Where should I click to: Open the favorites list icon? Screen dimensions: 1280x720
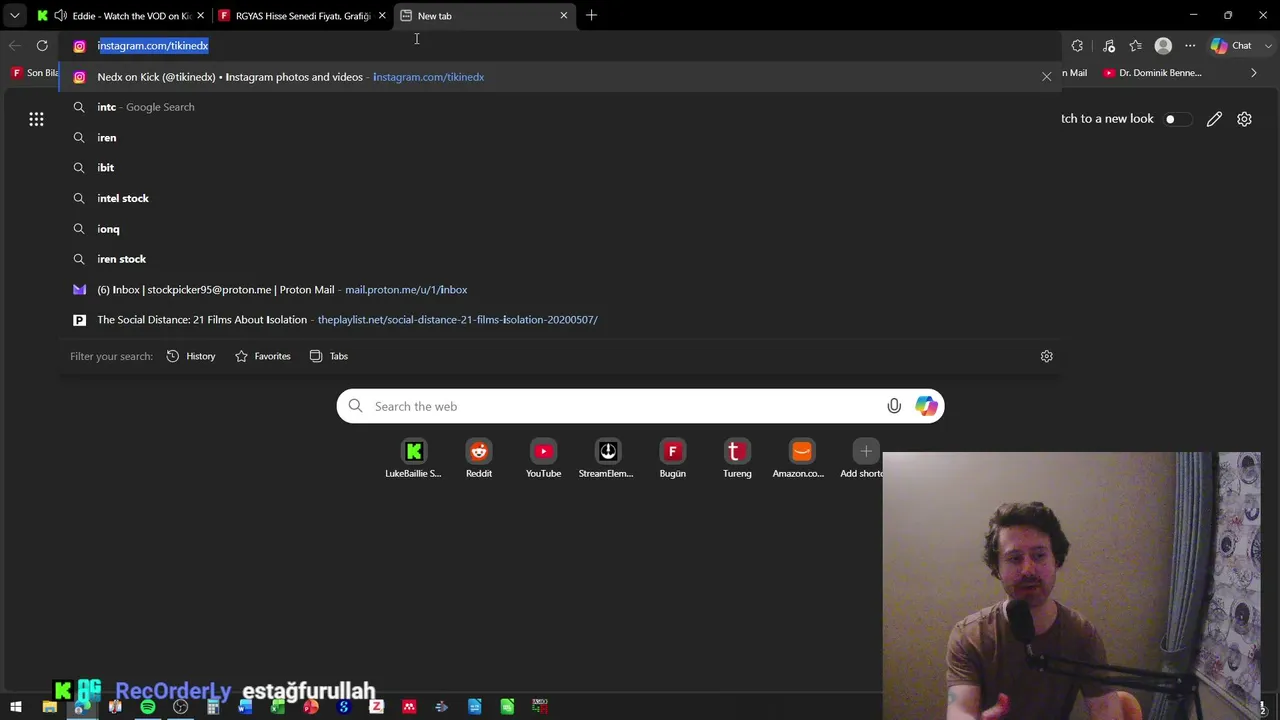click(1136, 46)
